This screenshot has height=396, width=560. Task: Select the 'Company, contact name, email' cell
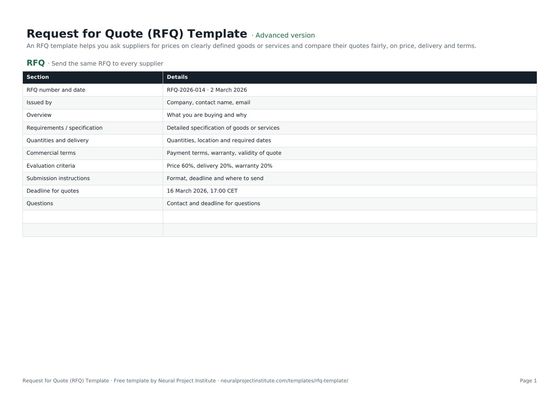(x=350, y=102)
